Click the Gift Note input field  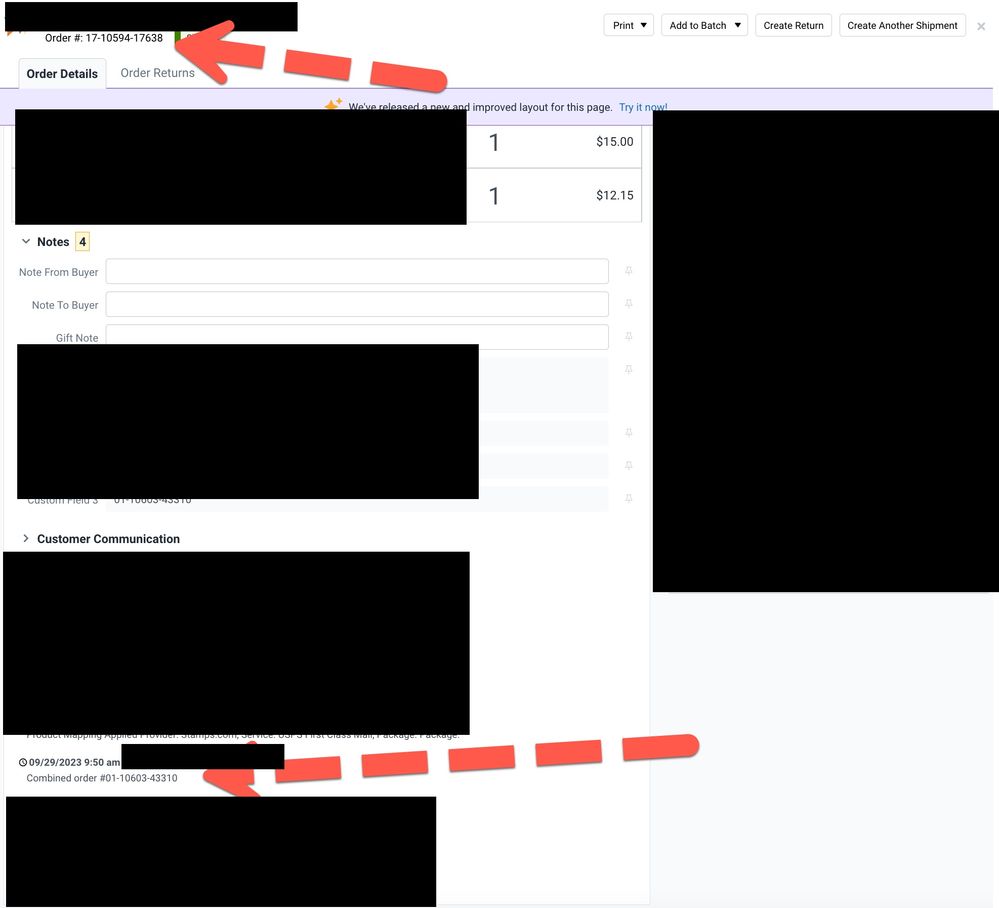pos(357,337)
